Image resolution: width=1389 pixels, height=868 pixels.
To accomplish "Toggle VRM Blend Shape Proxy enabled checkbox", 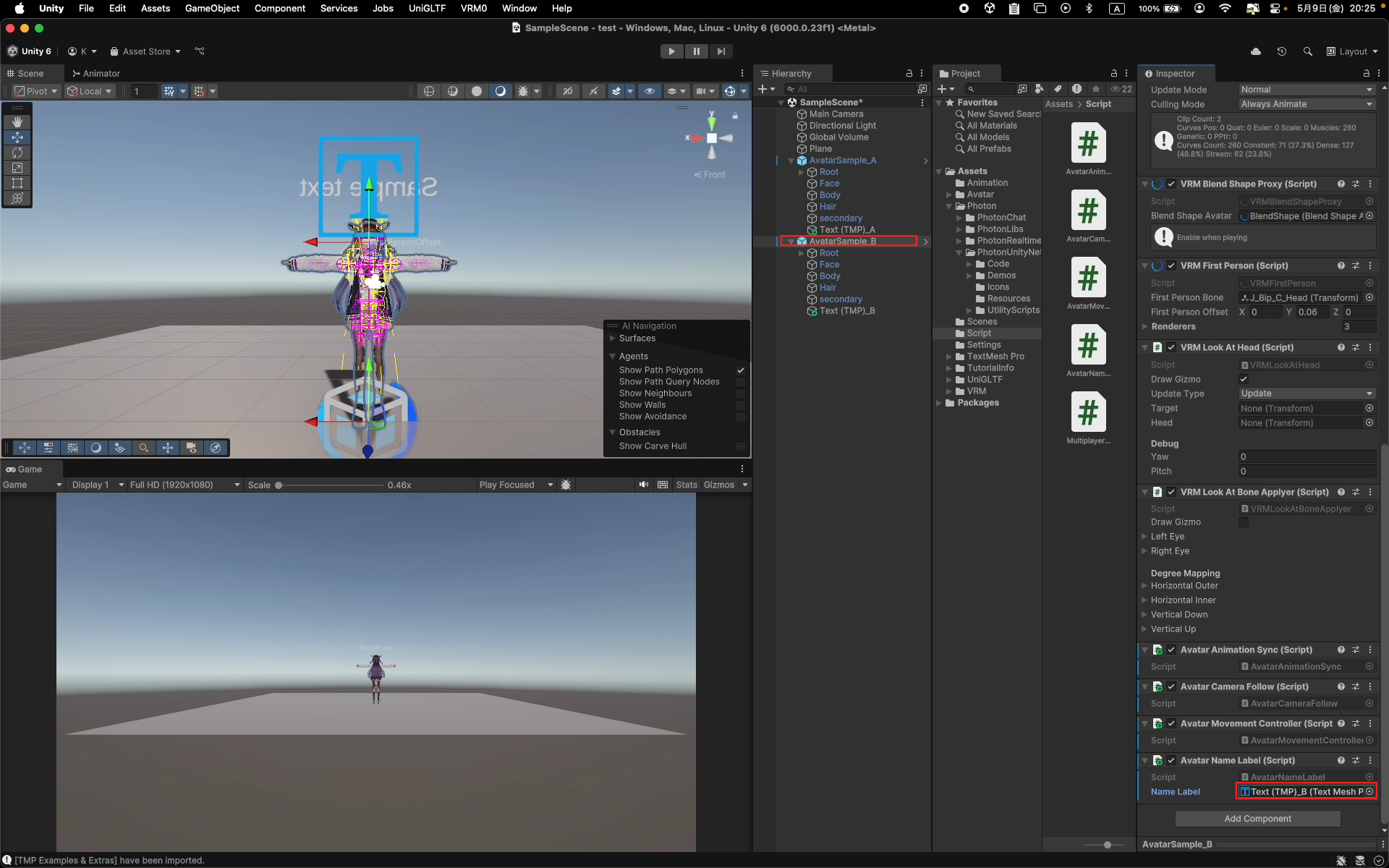I will (x=1171, y=184).
